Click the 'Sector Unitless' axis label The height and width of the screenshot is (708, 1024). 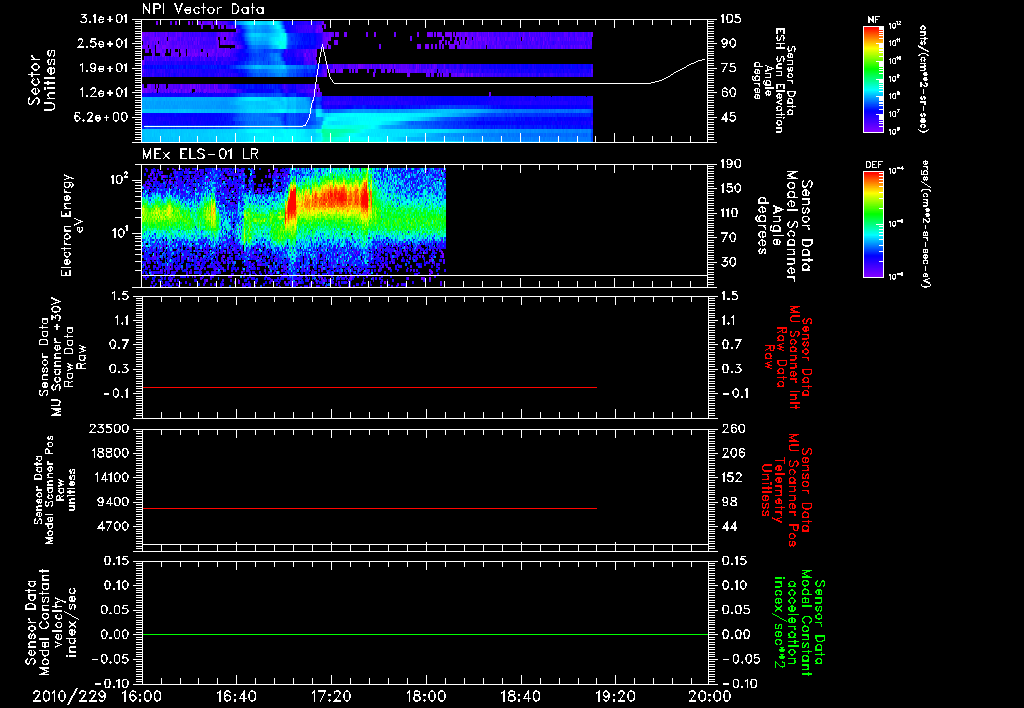(x=42, y=80)
